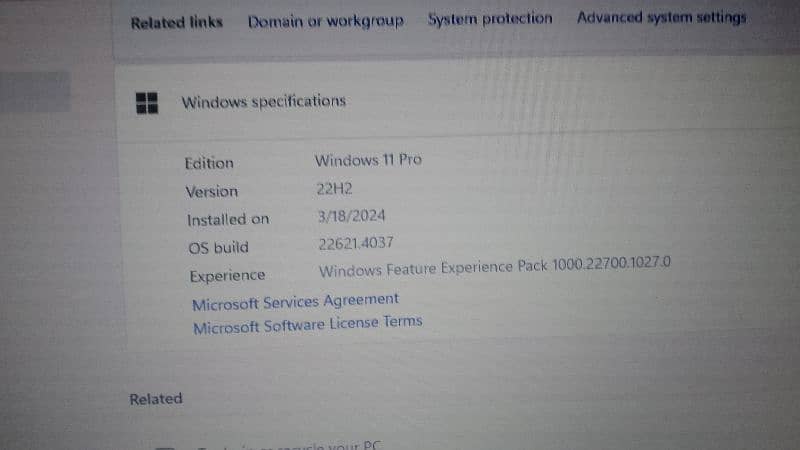Select the highlighted item in the left sidebar
Screen dimensions: 800x450
(35, 91)
